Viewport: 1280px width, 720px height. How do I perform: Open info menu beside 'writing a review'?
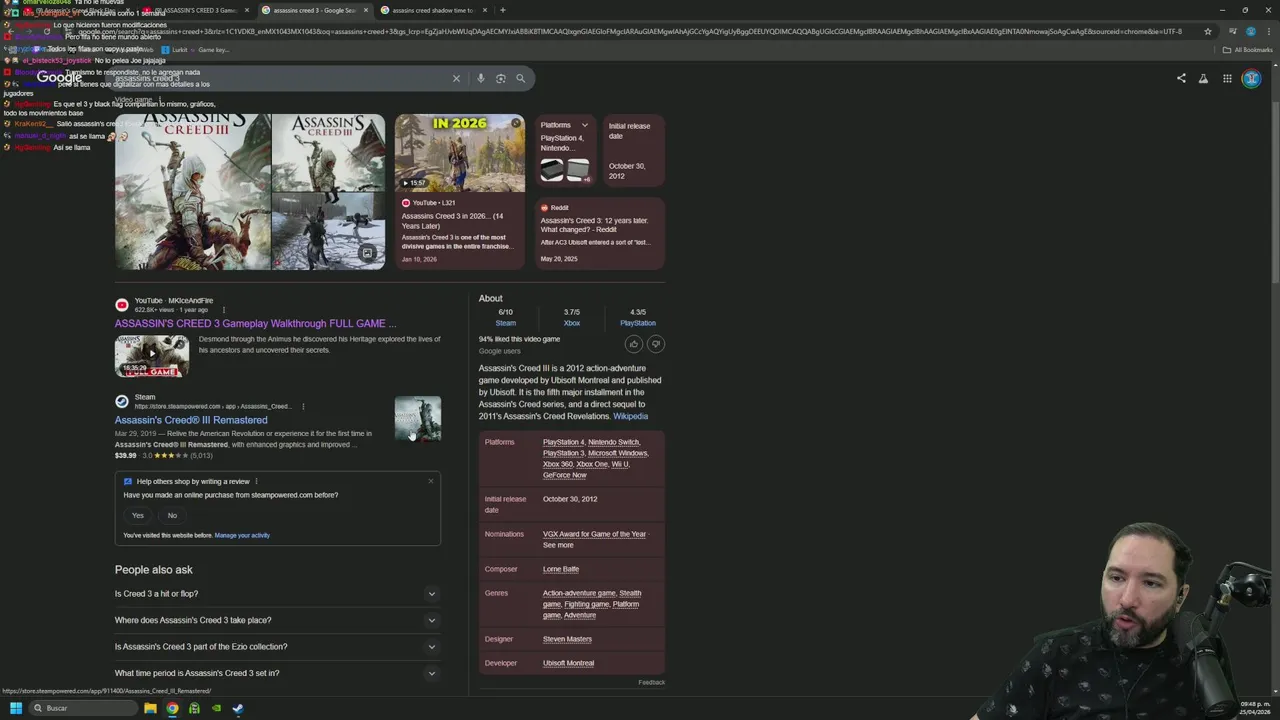pyautogui.click(x=256, y=481)
